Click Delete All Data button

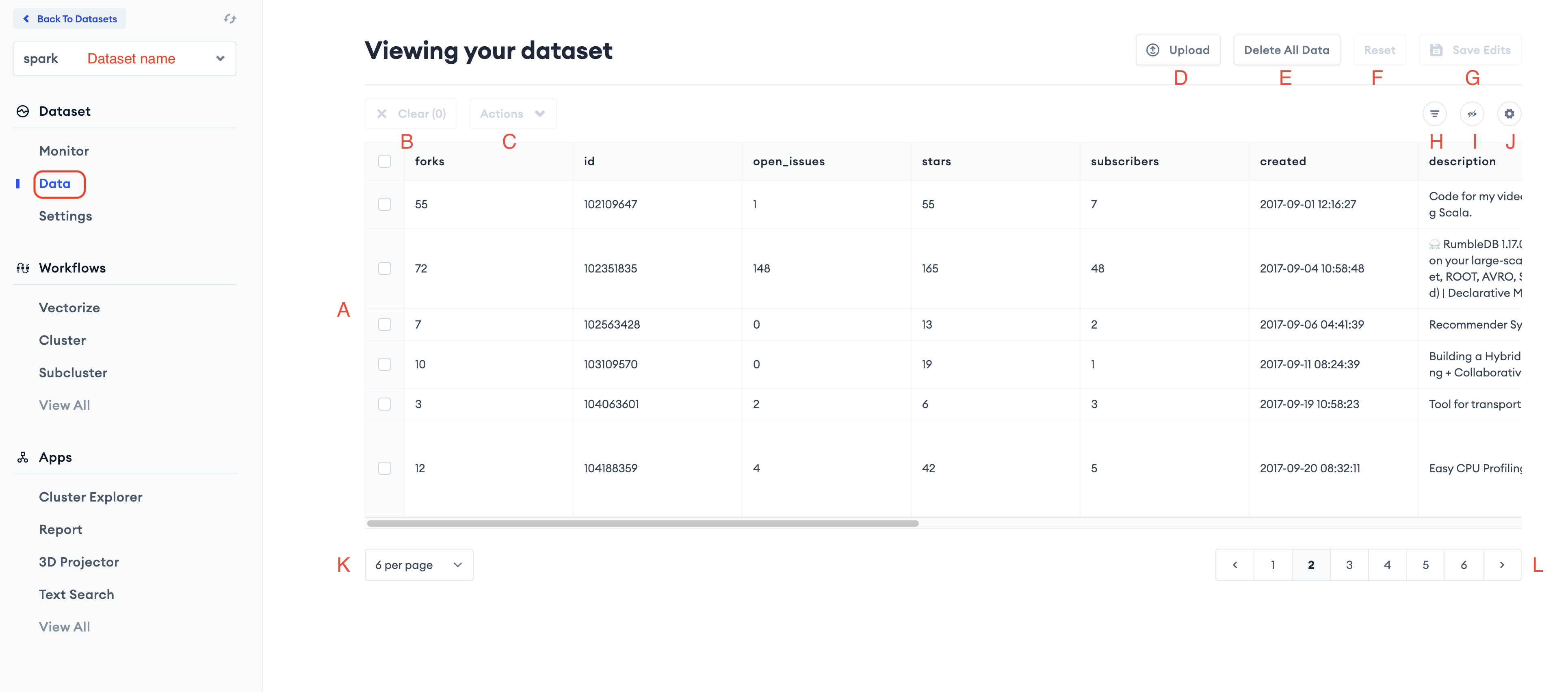click(1286, 50)
